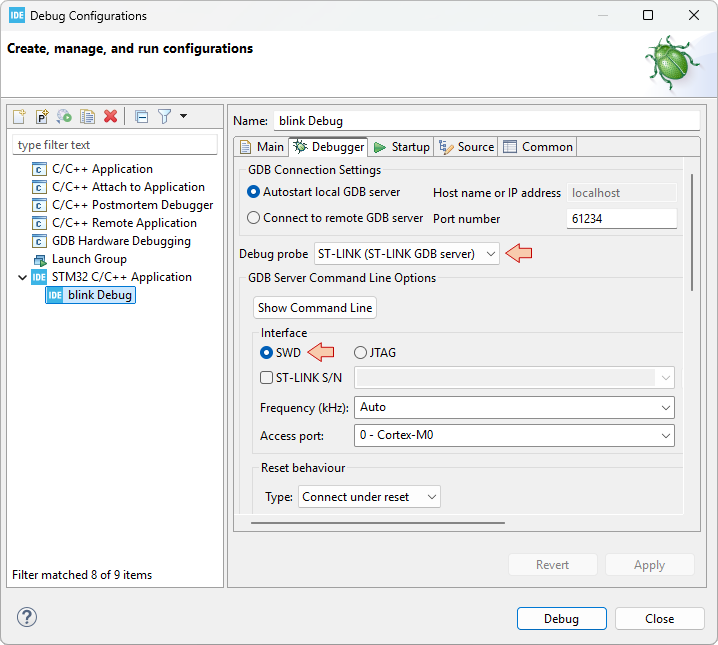
Task: Choose the JTAG interface option
Action: tap(361, 352)
